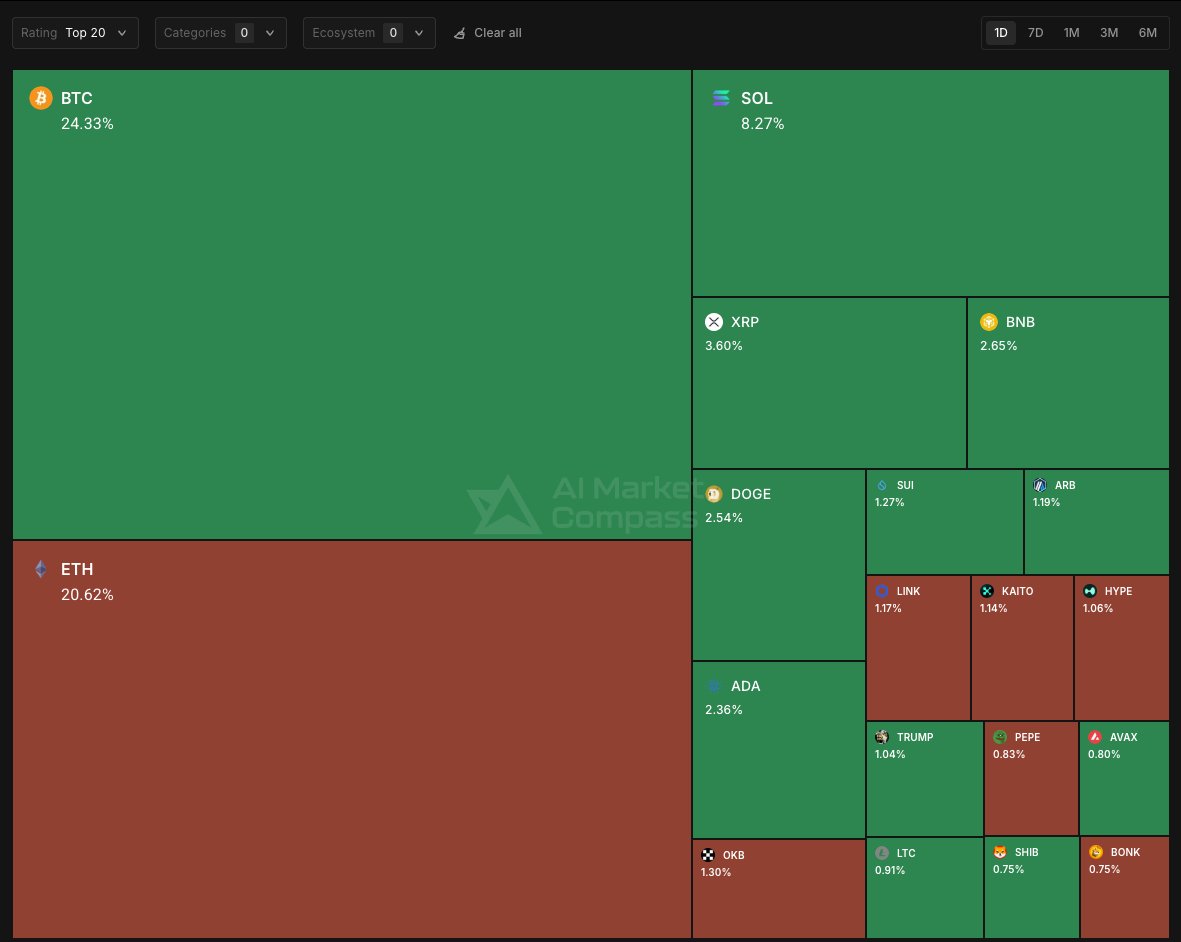Switch to the 1M timeframe
The image size is (1181, 942).
coord(1071,33)
